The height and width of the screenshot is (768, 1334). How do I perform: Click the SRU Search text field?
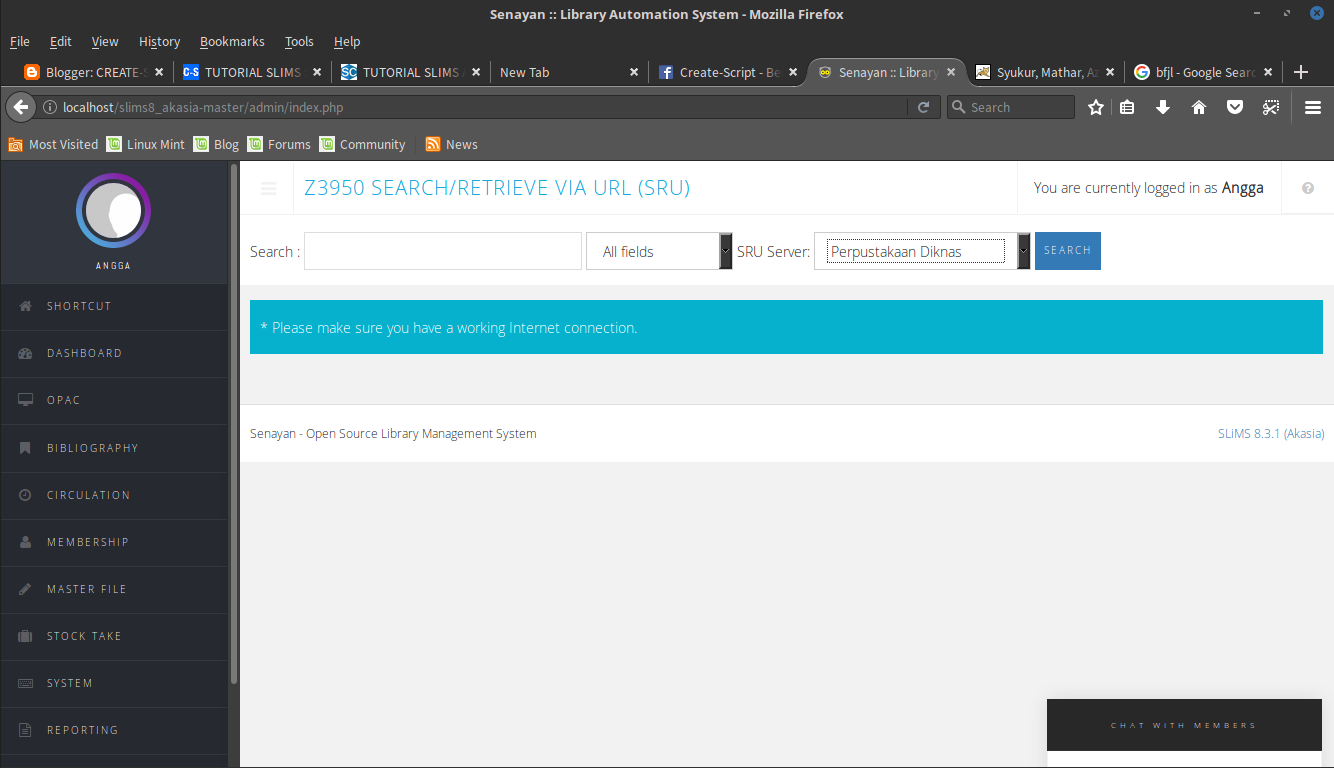coord(443,251)
